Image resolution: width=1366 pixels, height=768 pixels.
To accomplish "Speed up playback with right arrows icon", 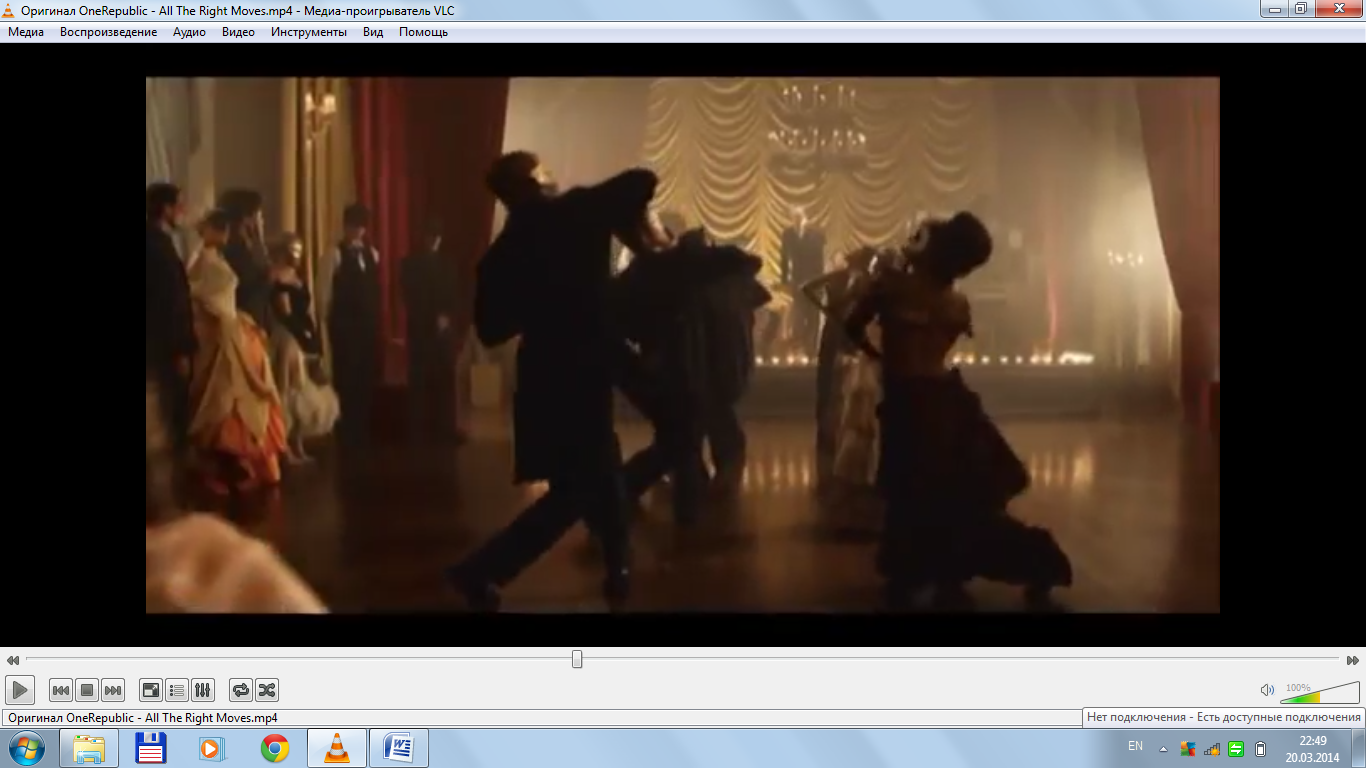I will 1353,660.
